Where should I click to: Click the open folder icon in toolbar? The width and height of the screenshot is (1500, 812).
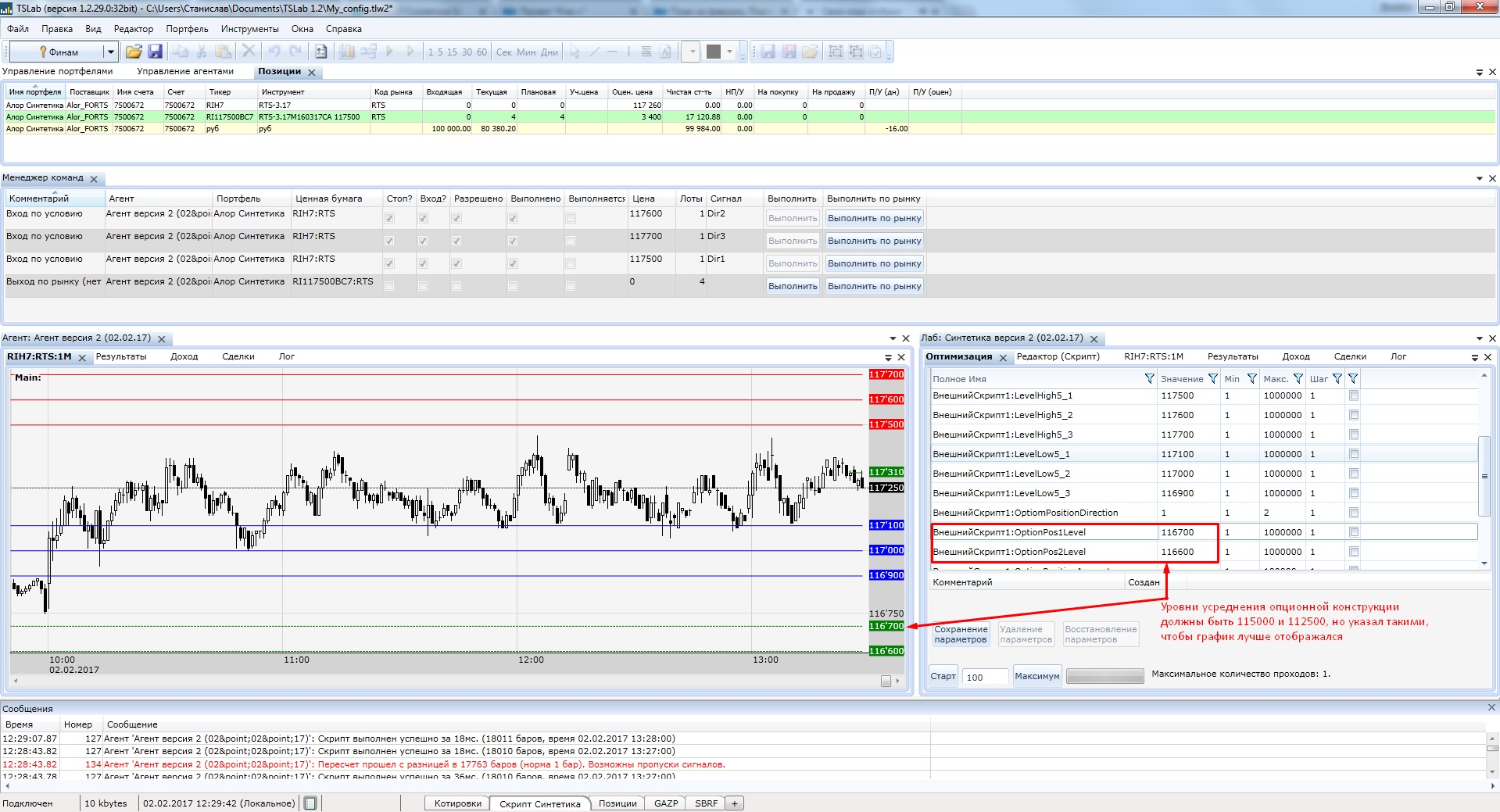(x=134, y=52)
